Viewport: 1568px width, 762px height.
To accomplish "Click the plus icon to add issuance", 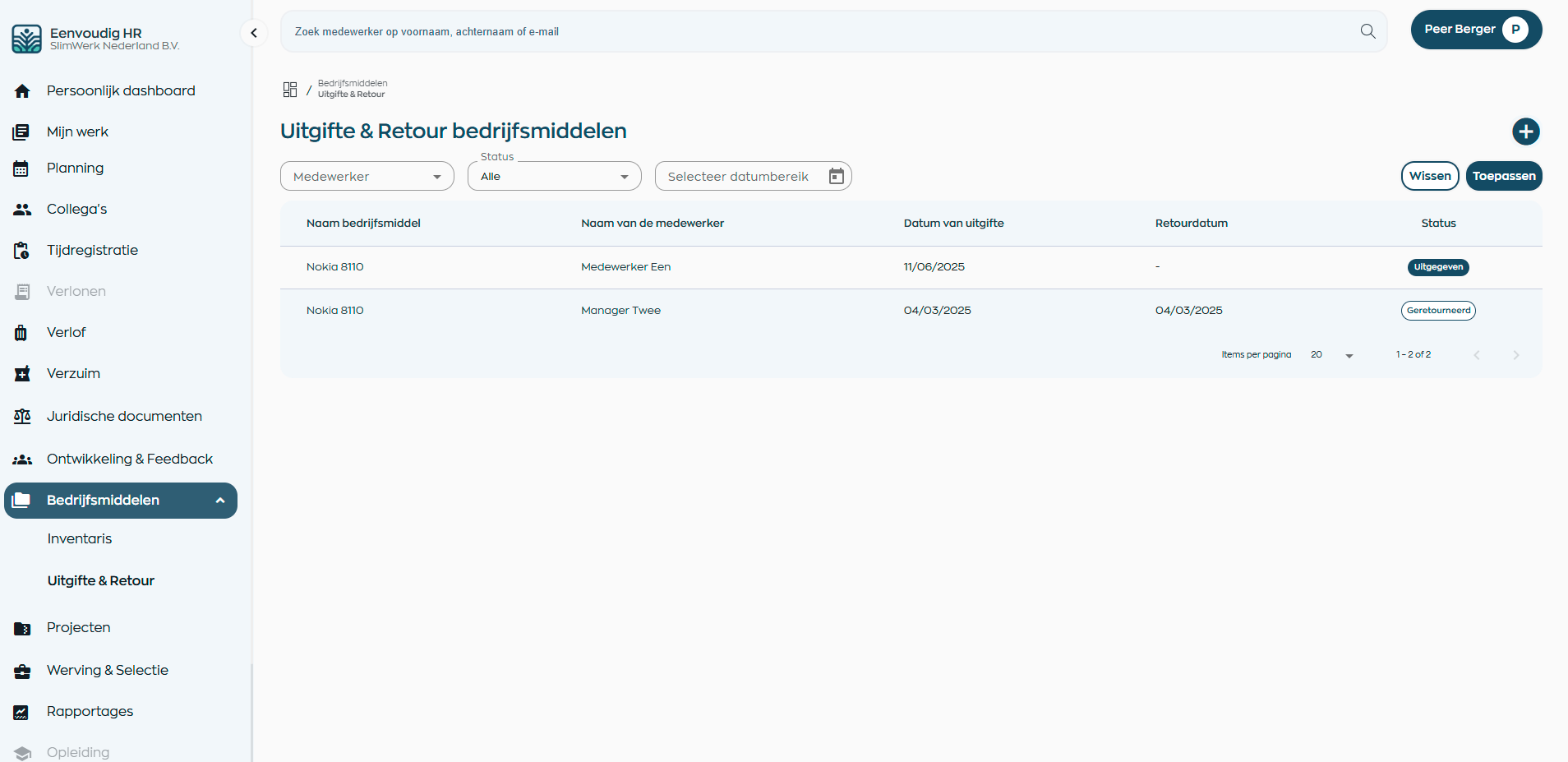I will pyautogui.click(x=1525, y=132).
